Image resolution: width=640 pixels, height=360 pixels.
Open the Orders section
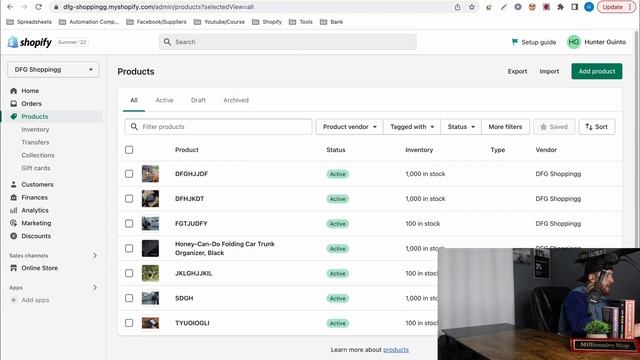[31, 104]
